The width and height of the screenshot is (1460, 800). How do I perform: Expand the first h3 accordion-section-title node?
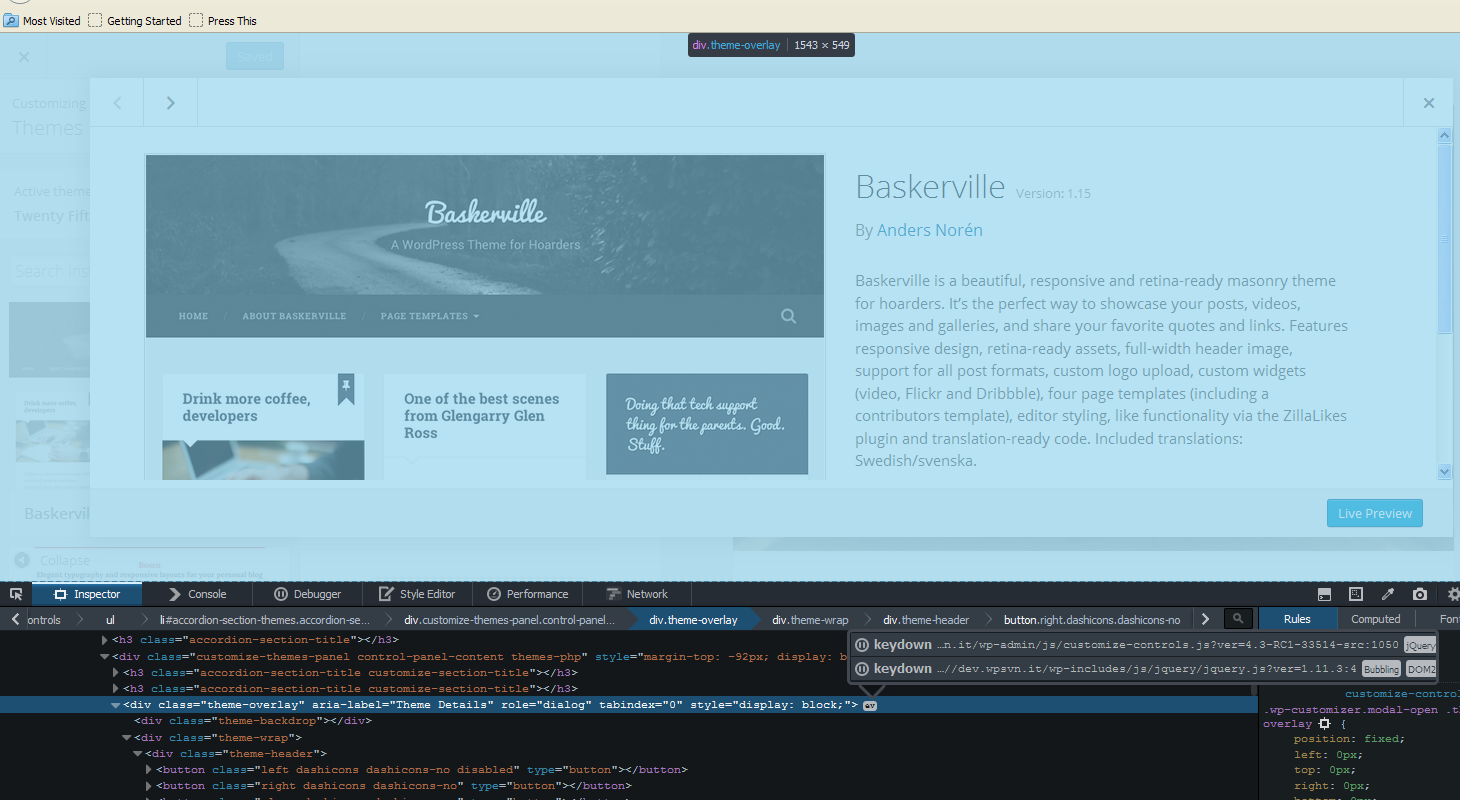tap(105, 640)
